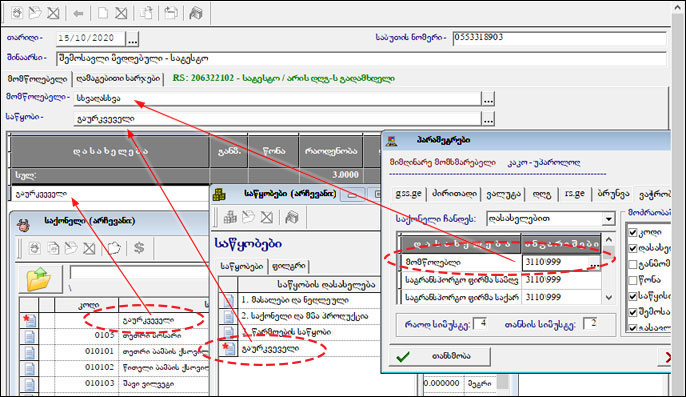Open warehouse lookup ellipsis beside გაურკვეველი field
The image size is (686, 397).
(x=488, y=119)
